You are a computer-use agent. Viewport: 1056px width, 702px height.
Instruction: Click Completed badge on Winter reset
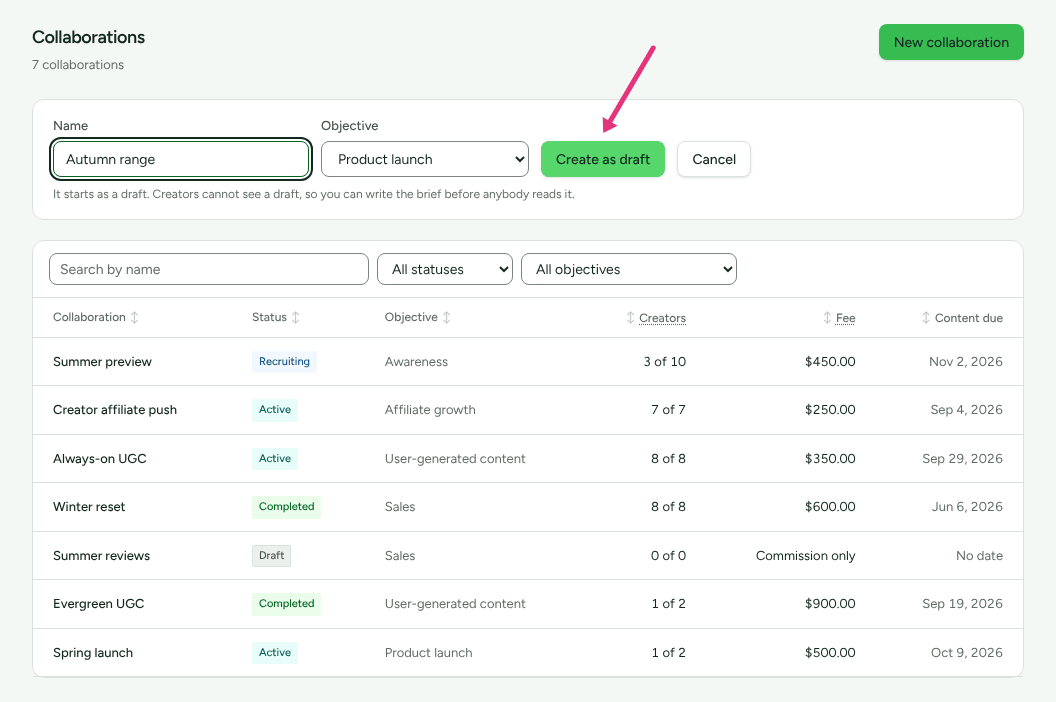286,507
